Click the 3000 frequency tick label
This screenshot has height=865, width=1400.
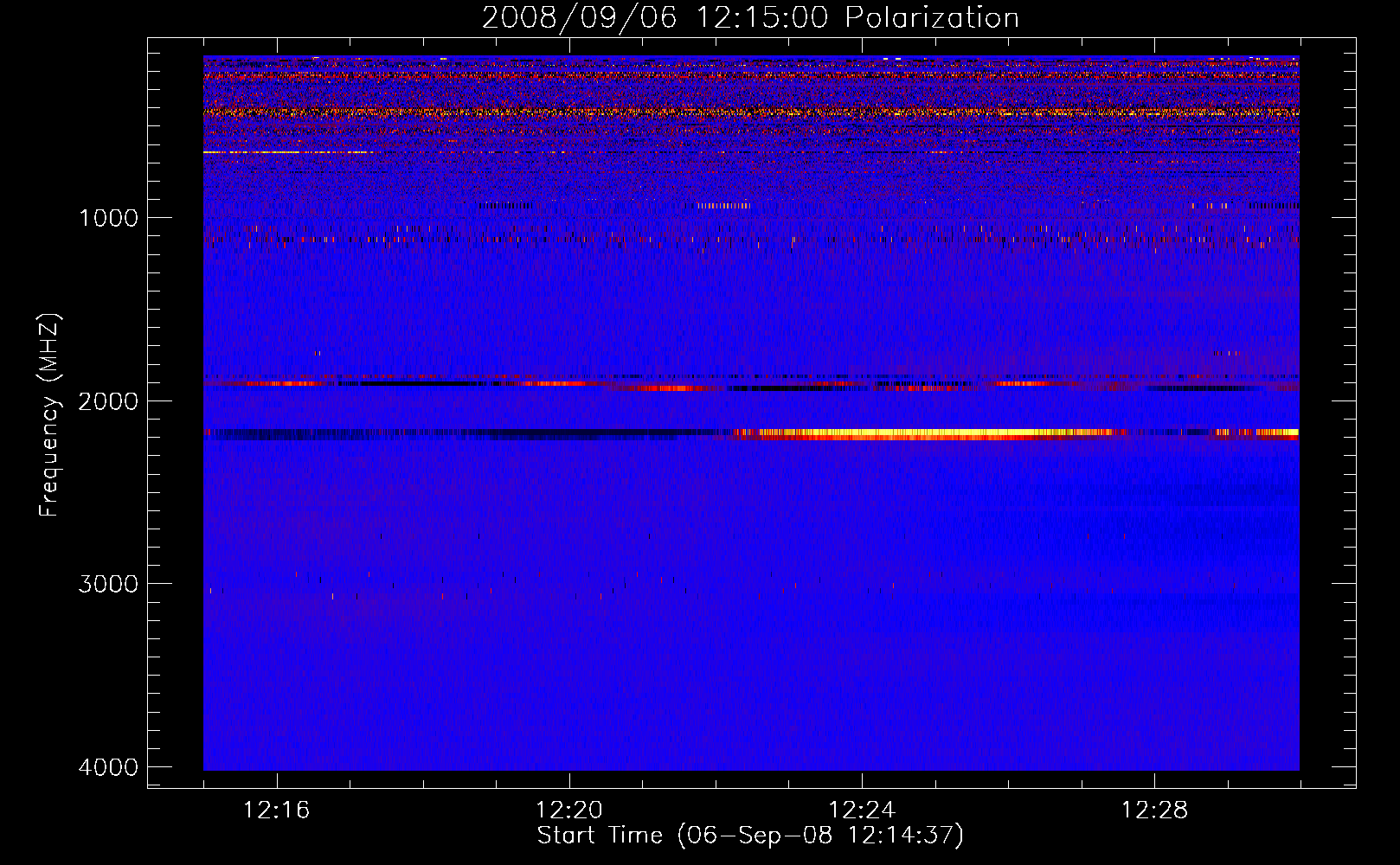pos(108,584)
